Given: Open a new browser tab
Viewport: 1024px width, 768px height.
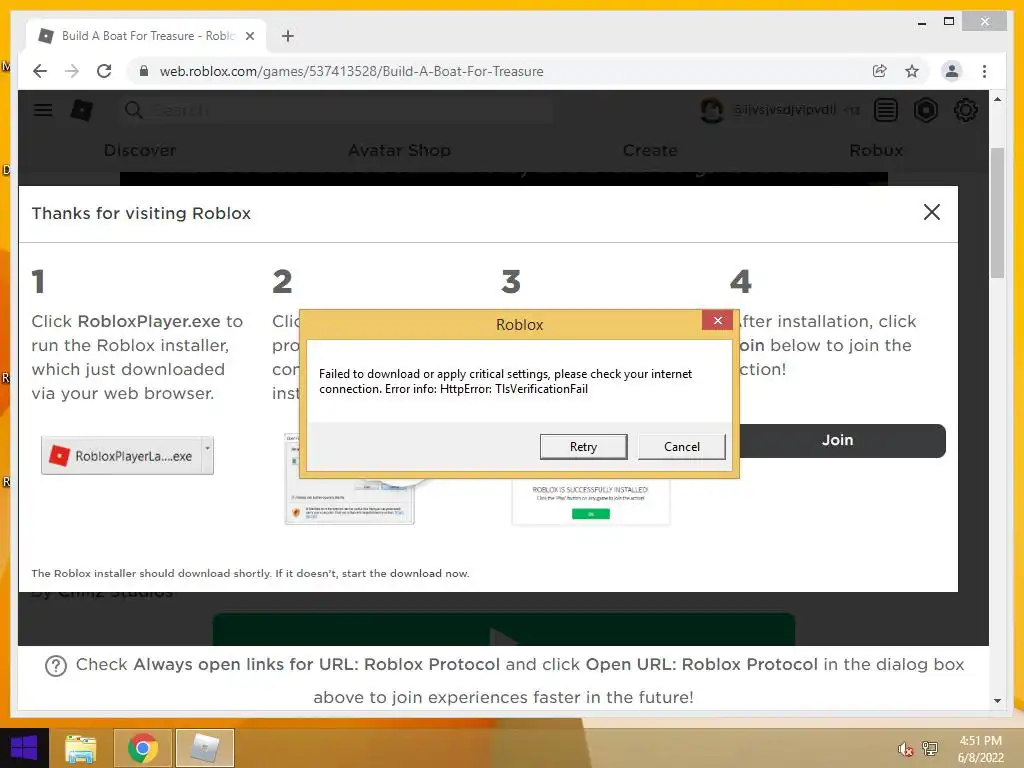Looking at the screenshot, I should click(287, 36).
